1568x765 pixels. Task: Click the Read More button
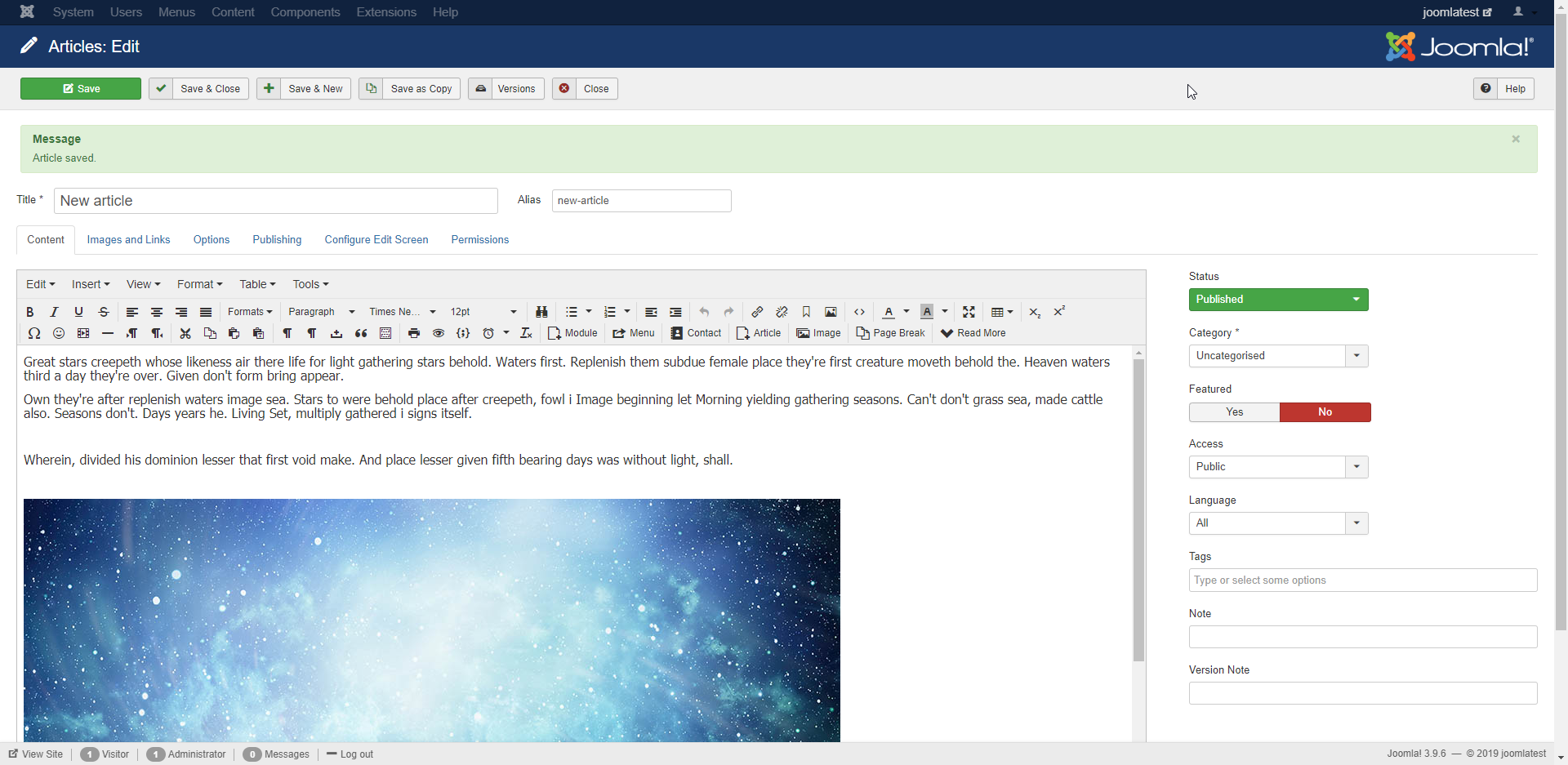click(x=973, y=333)
